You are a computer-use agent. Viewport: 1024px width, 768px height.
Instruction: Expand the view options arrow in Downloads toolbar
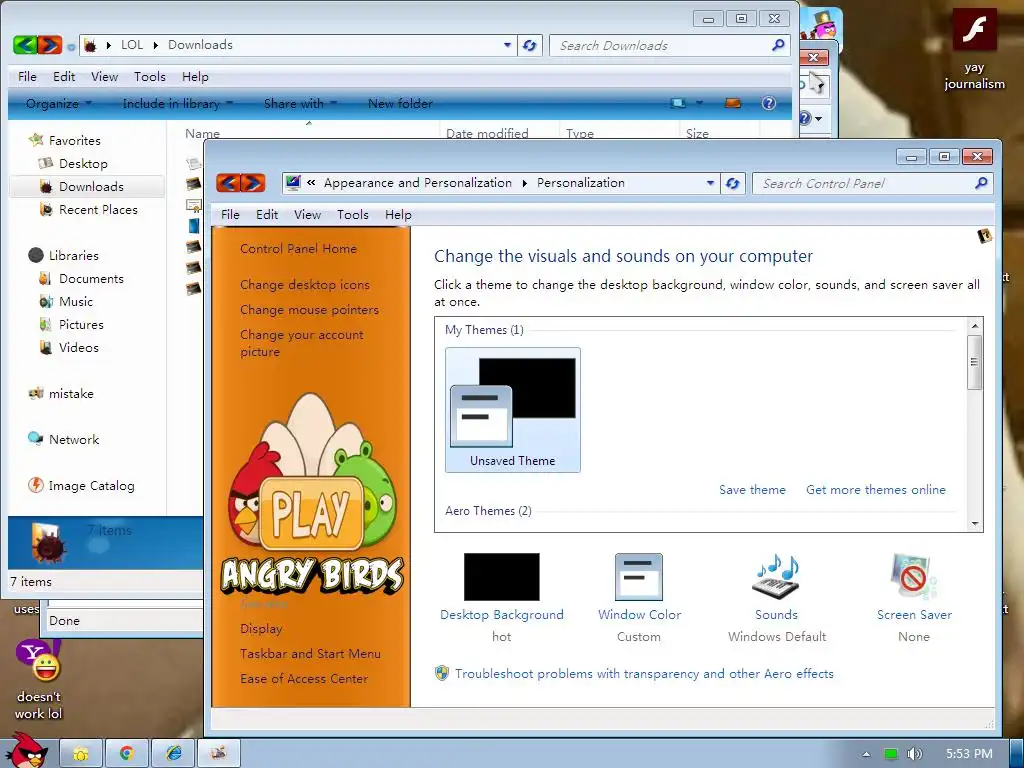699,103
